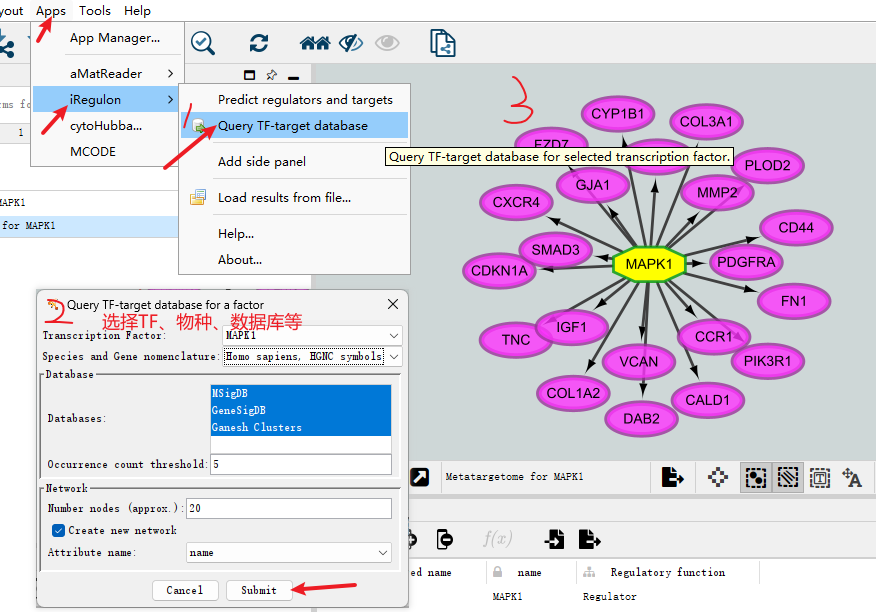Click the export network icon beside Metatargetome
Screen dimensions: 876x612
pyautogui.click(x=672, y=477)
